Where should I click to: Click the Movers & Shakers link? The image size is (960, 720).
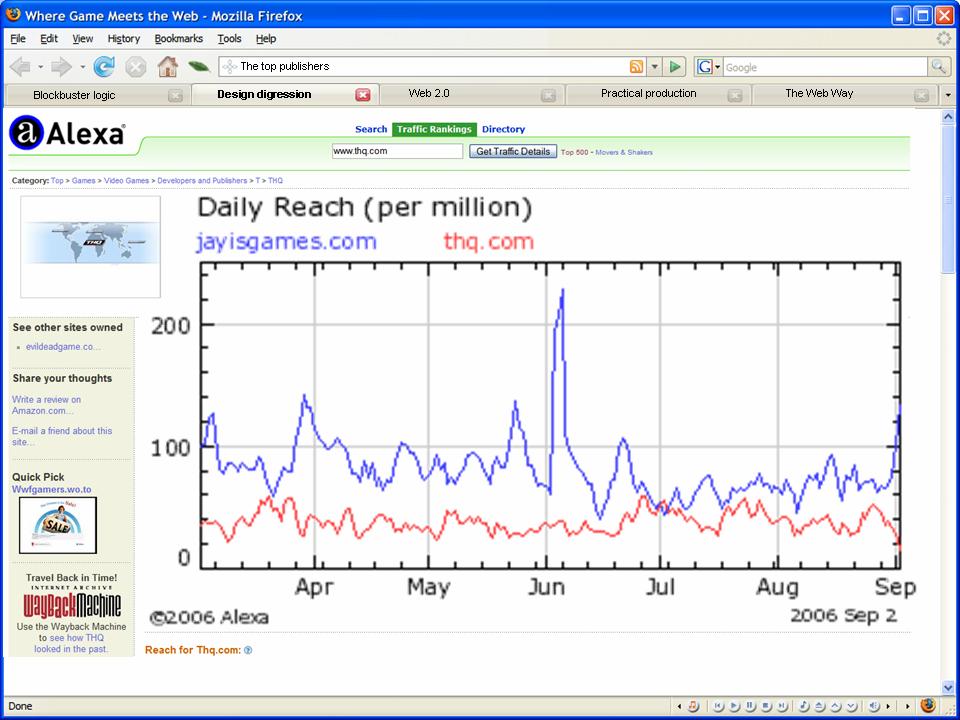coord(624,152)
